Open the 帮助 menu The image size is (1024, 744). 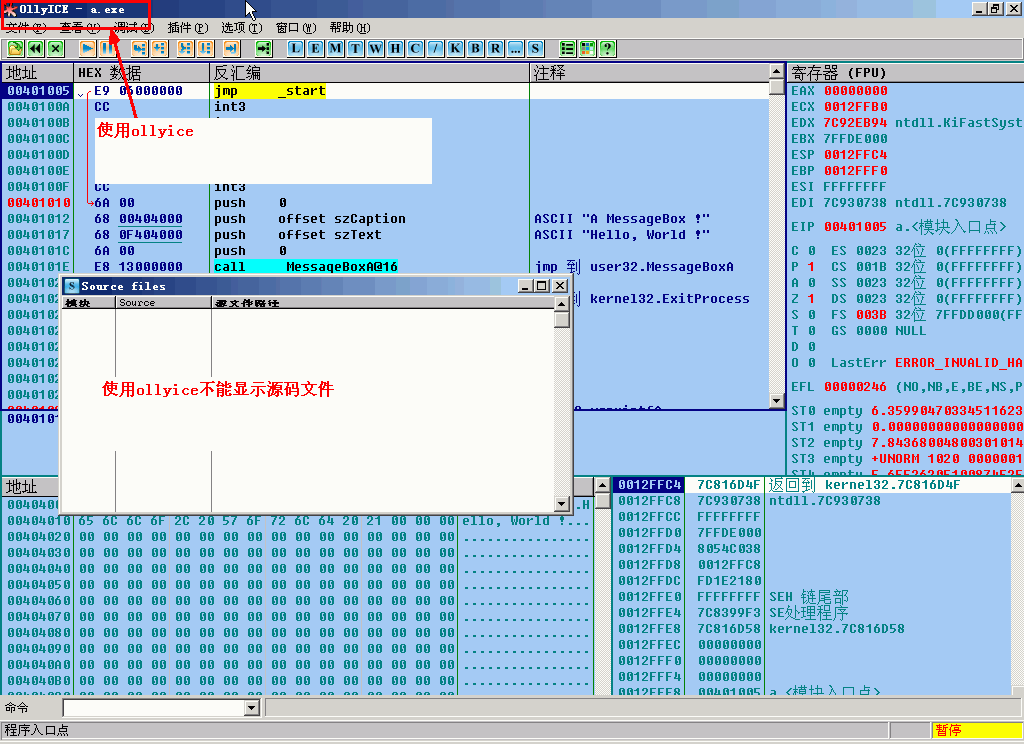pyautogui.click(x=349, y=27)
